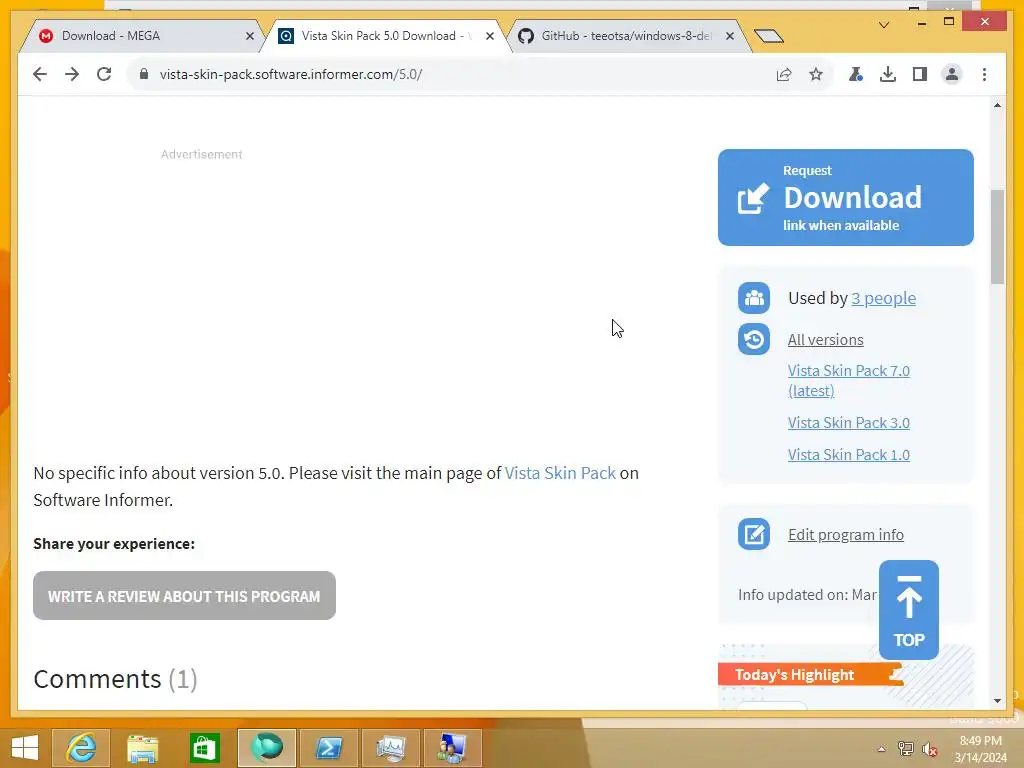Jump to TOP of the page
Viewport: 1024px width, 768px height.
(908, 610)
